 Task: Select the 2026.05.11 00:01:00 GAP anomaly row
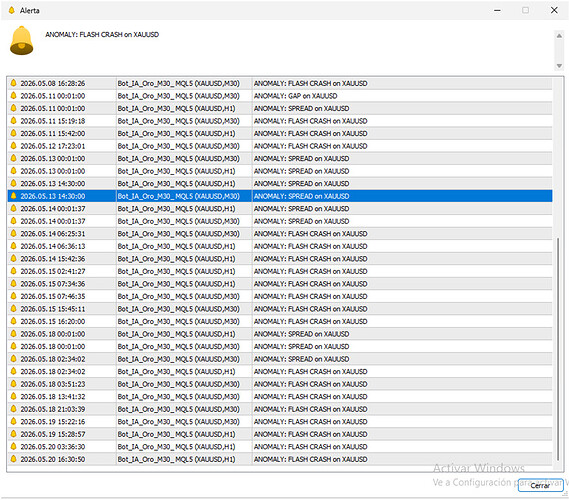pyautogui.click(x=280, y=96)
